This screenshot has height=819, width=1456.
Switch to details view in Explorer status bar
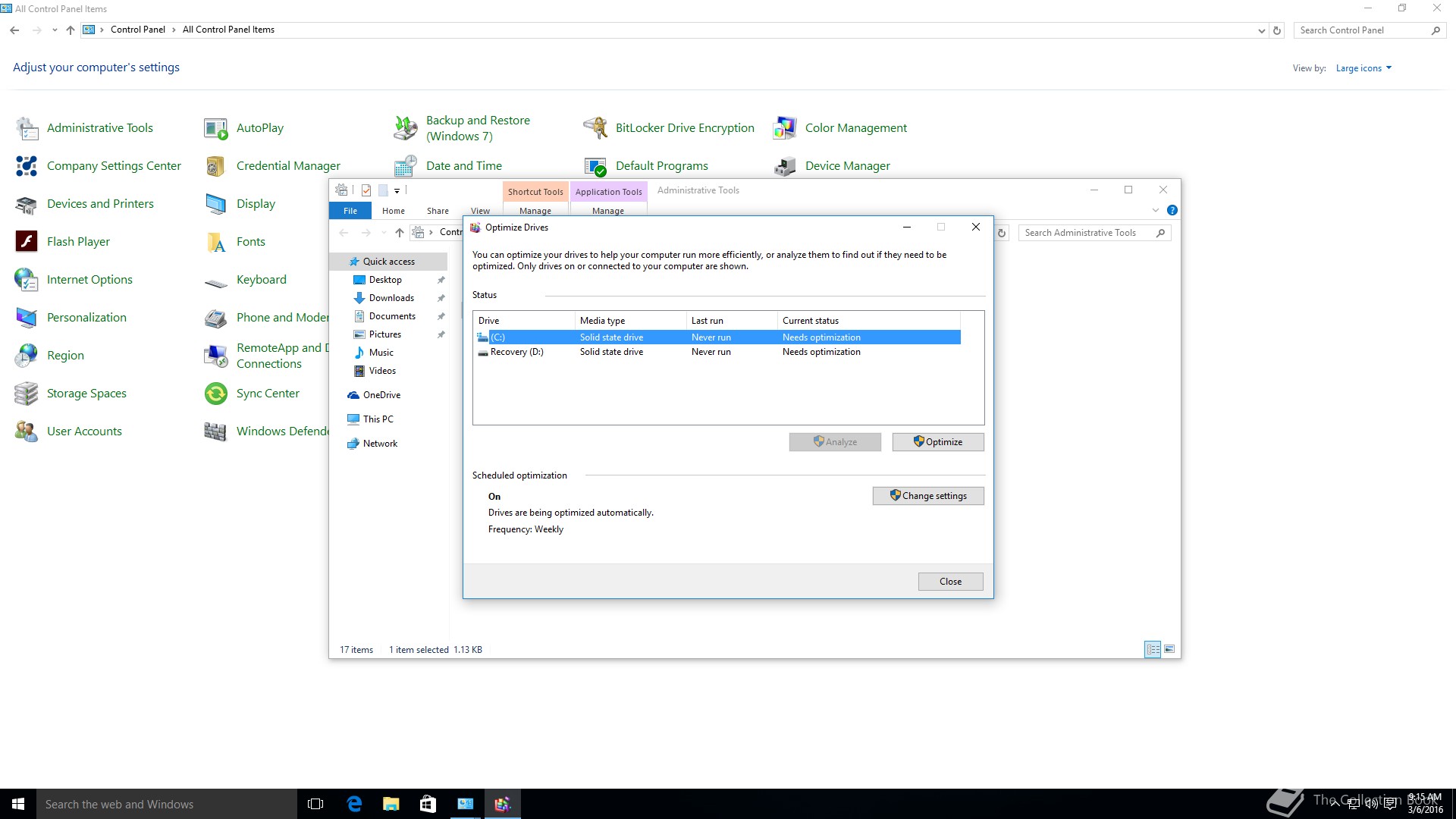point(1153,649)
